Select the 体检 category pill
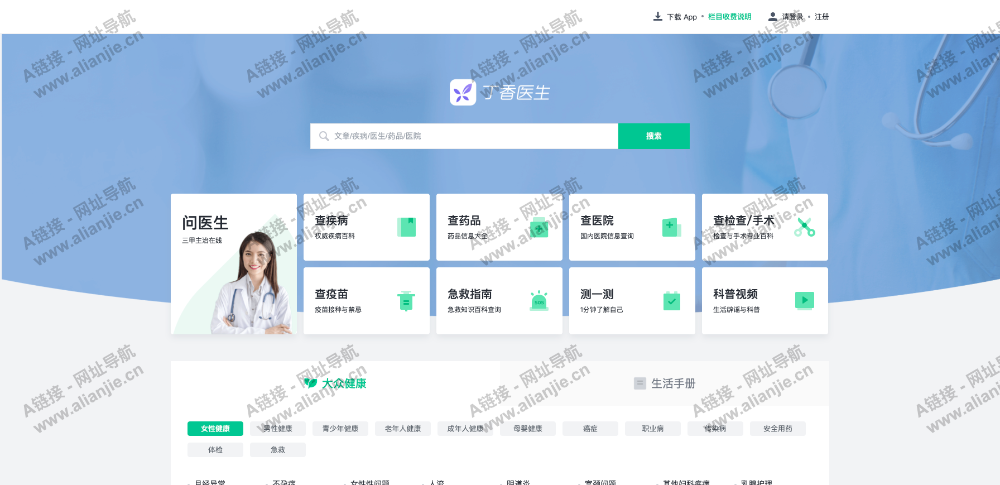Screen dimensions: 1000x485 tap(215, 450)
